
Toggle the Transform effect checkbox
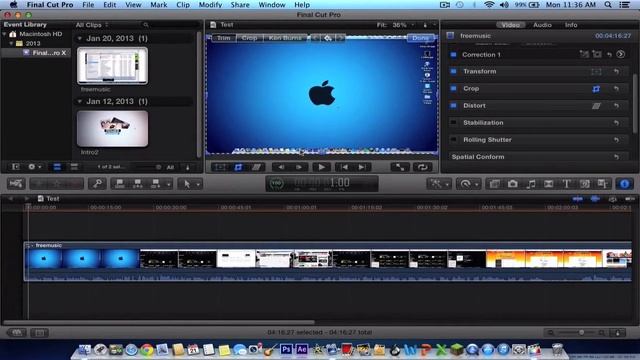pyautogui.click(x=453, y=71)
